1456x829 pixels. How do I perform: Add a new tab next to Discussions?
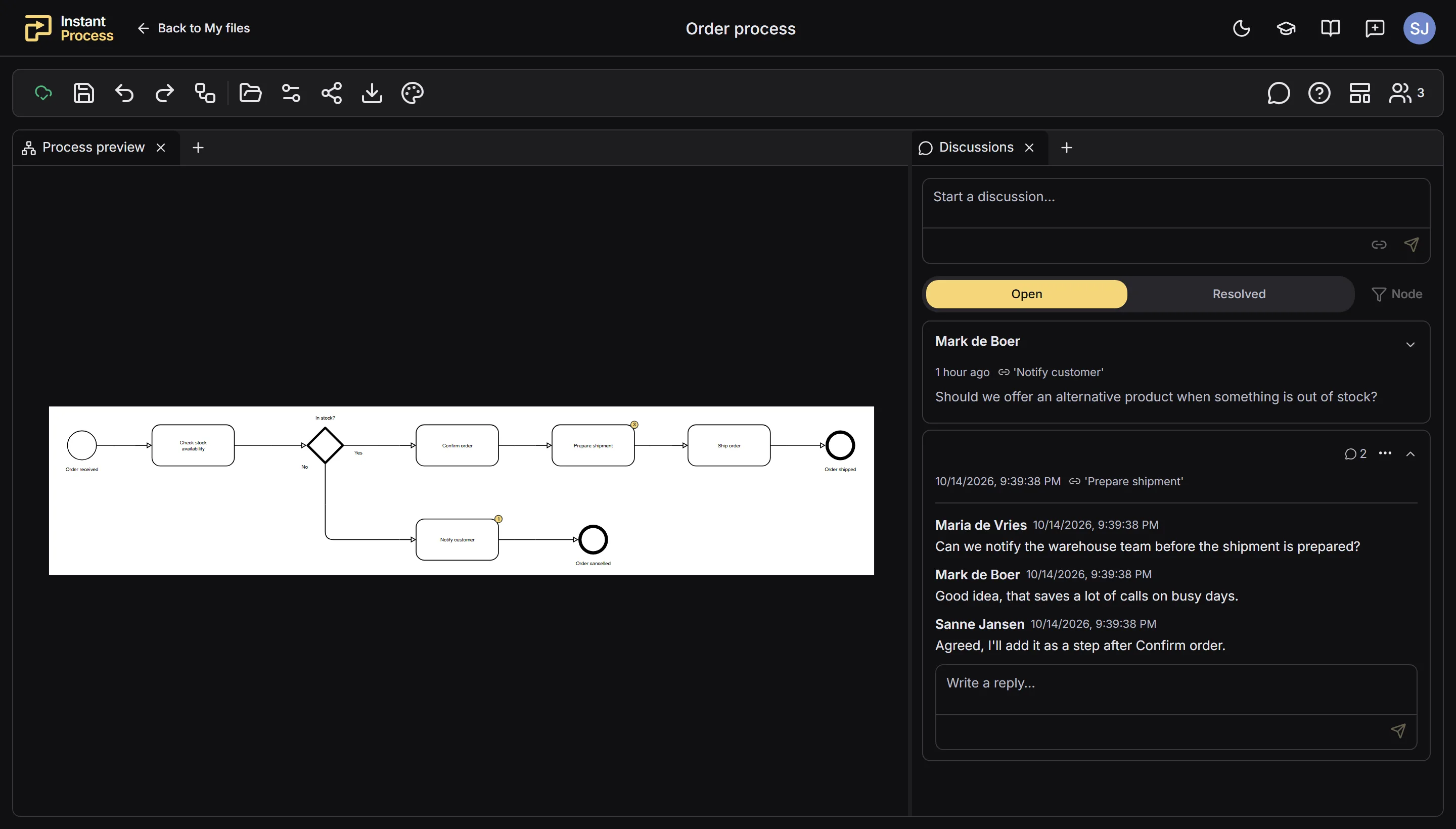[x=1067, y=148]
